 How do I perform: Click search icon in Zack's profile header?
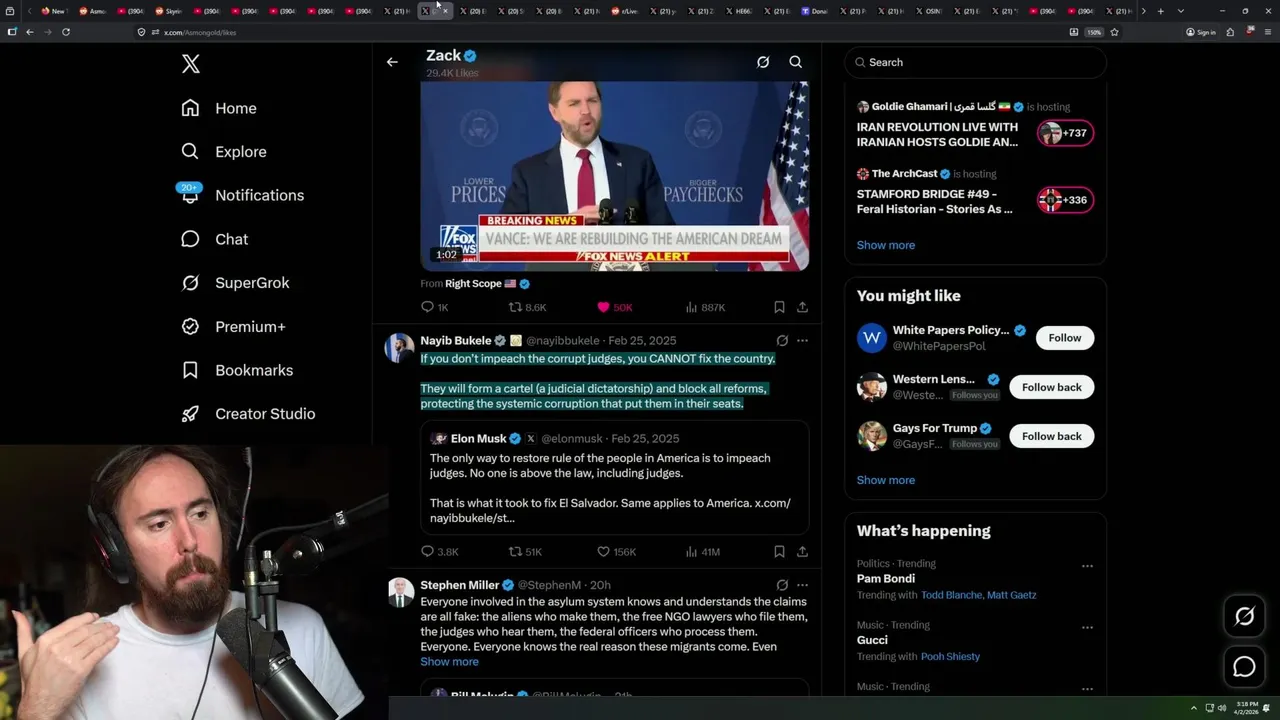point(796,62)
